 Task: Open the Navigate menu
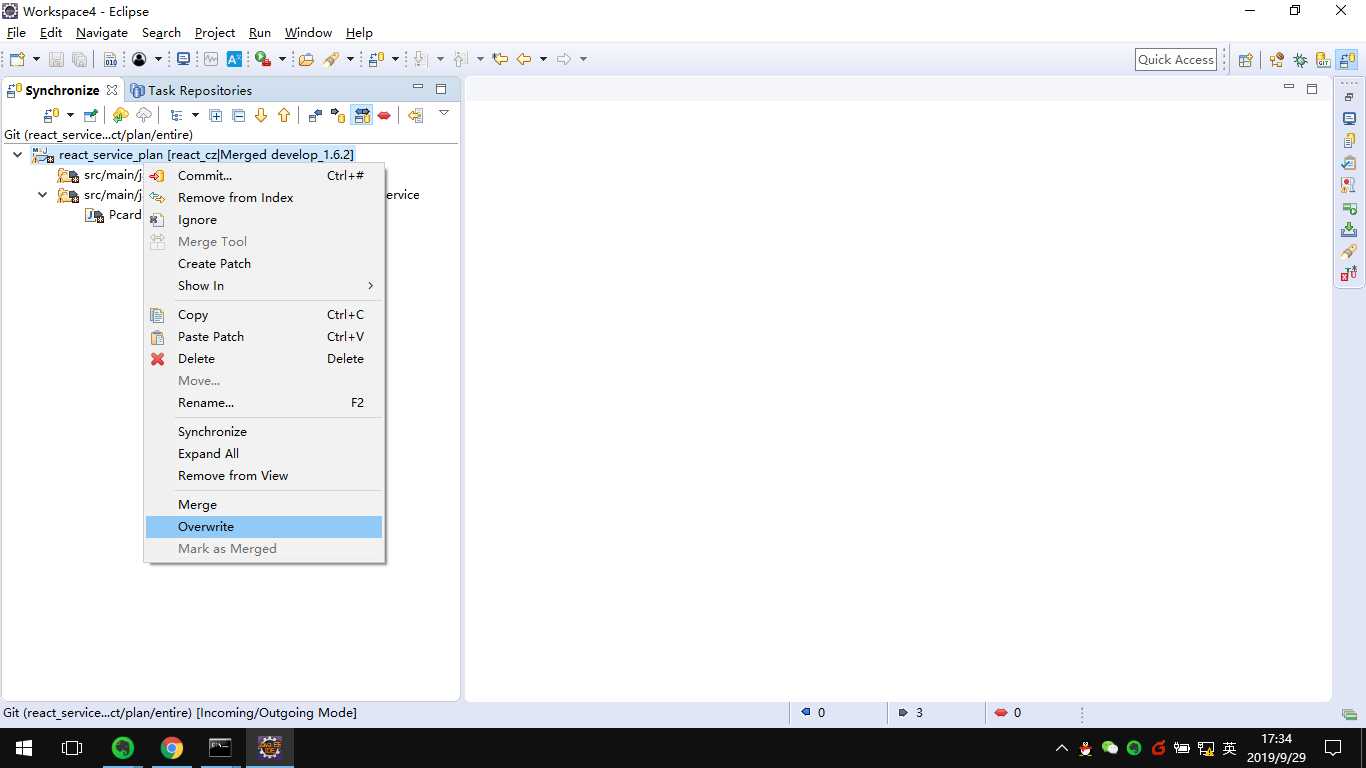102,33
